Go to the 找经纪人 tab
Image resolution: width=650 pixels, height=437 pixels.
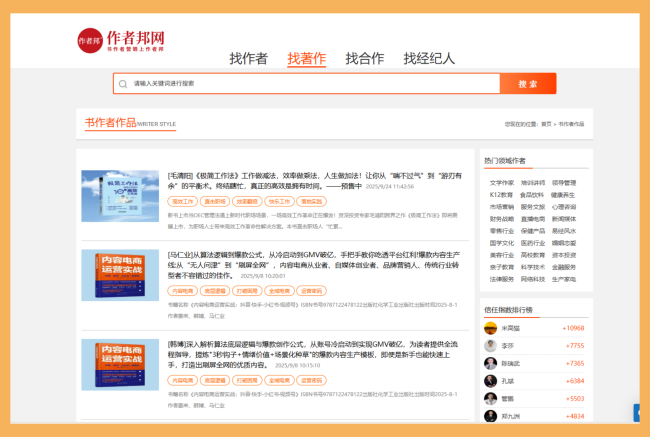429,58
